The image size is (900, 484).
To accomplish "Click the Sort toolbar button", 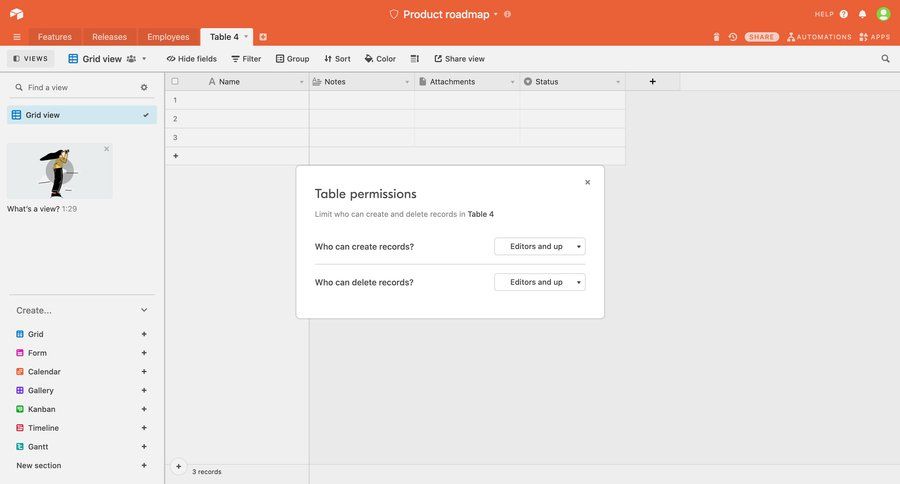I will (x=337, y=59).
